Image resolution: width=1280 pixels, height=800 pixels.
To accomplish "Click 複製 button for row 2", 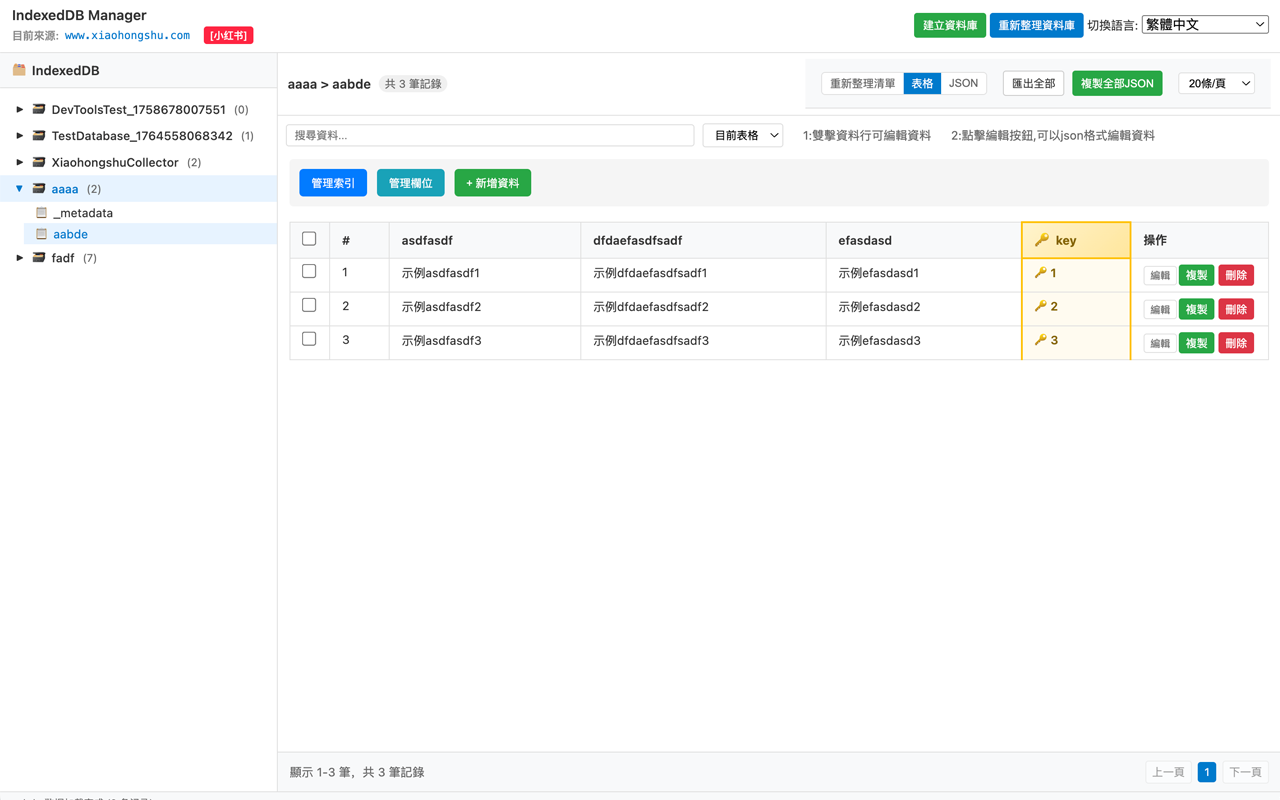I will (1196, 309).
